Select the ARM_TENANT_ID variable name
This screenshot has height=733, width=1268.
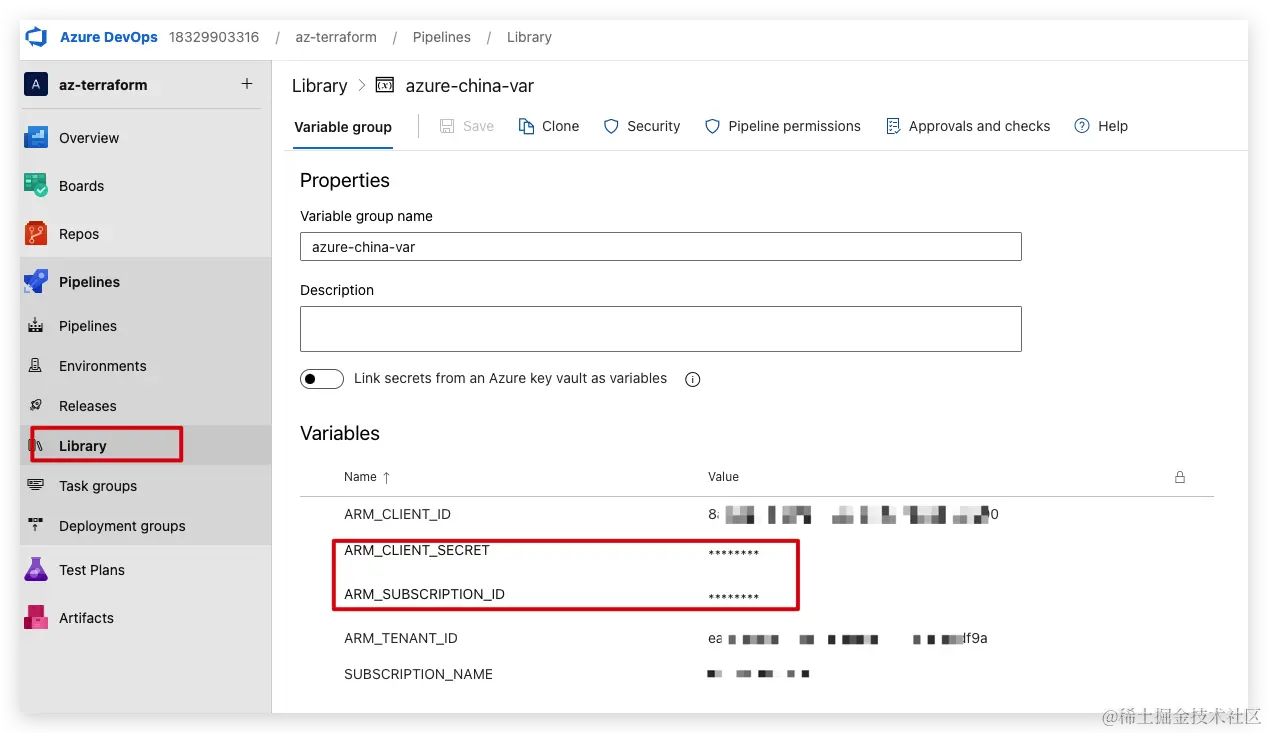[401, 638]
